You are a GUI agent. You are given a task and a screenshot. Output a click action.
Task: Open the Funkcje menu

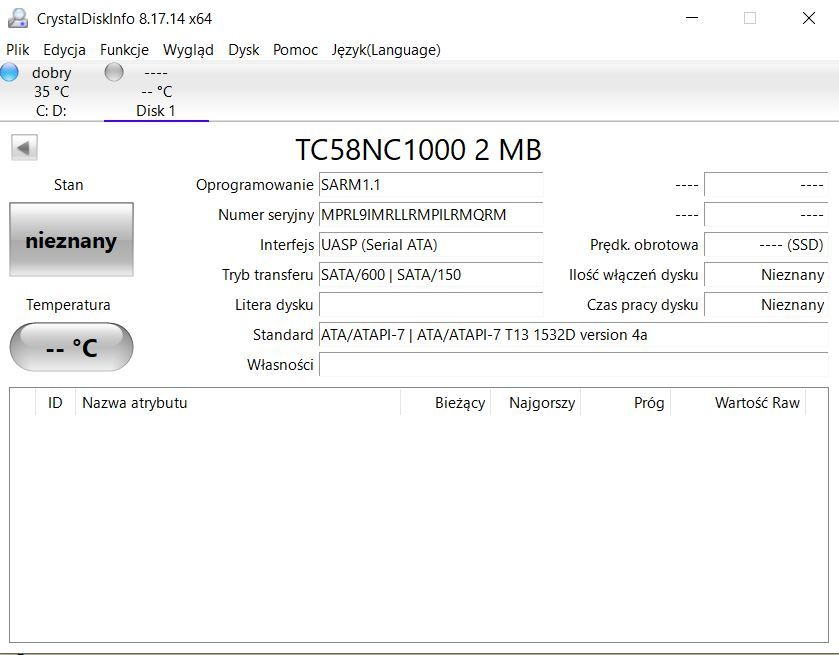[x=124, y=50]
